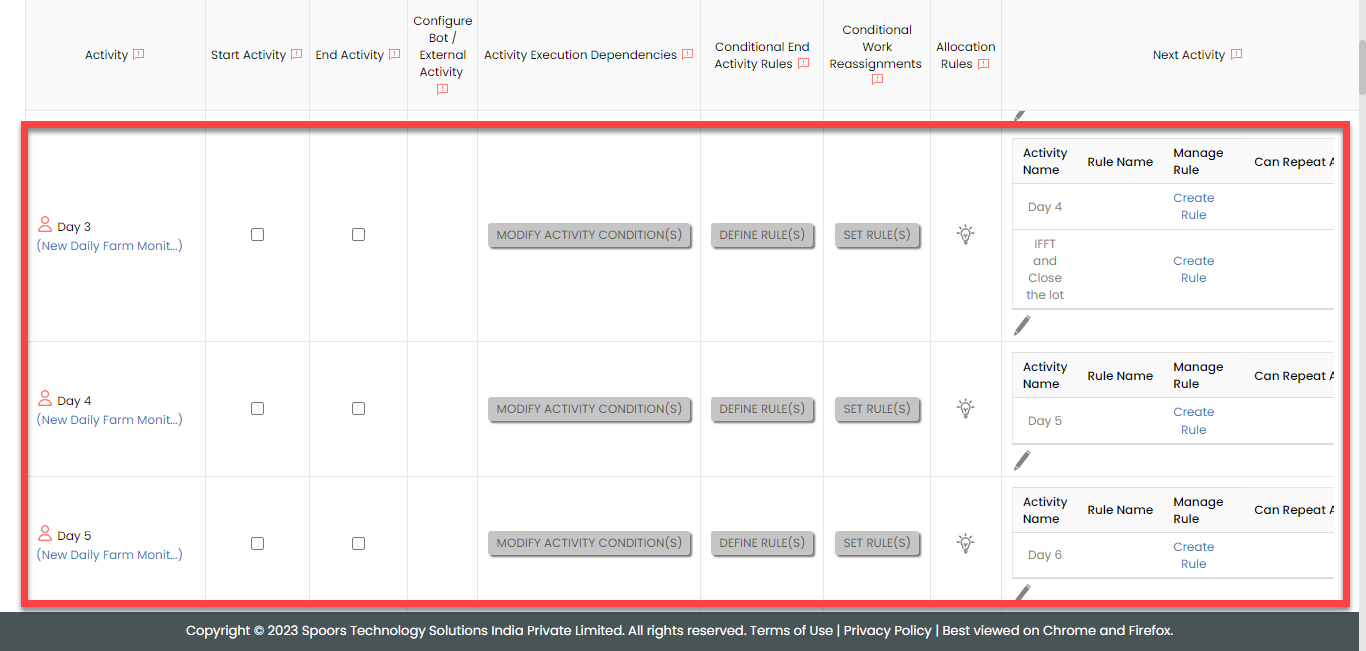The image size is (1366, 651).
Task: Click the info icon beside Activity Execution Dependencies header
Action: point(687,55)
